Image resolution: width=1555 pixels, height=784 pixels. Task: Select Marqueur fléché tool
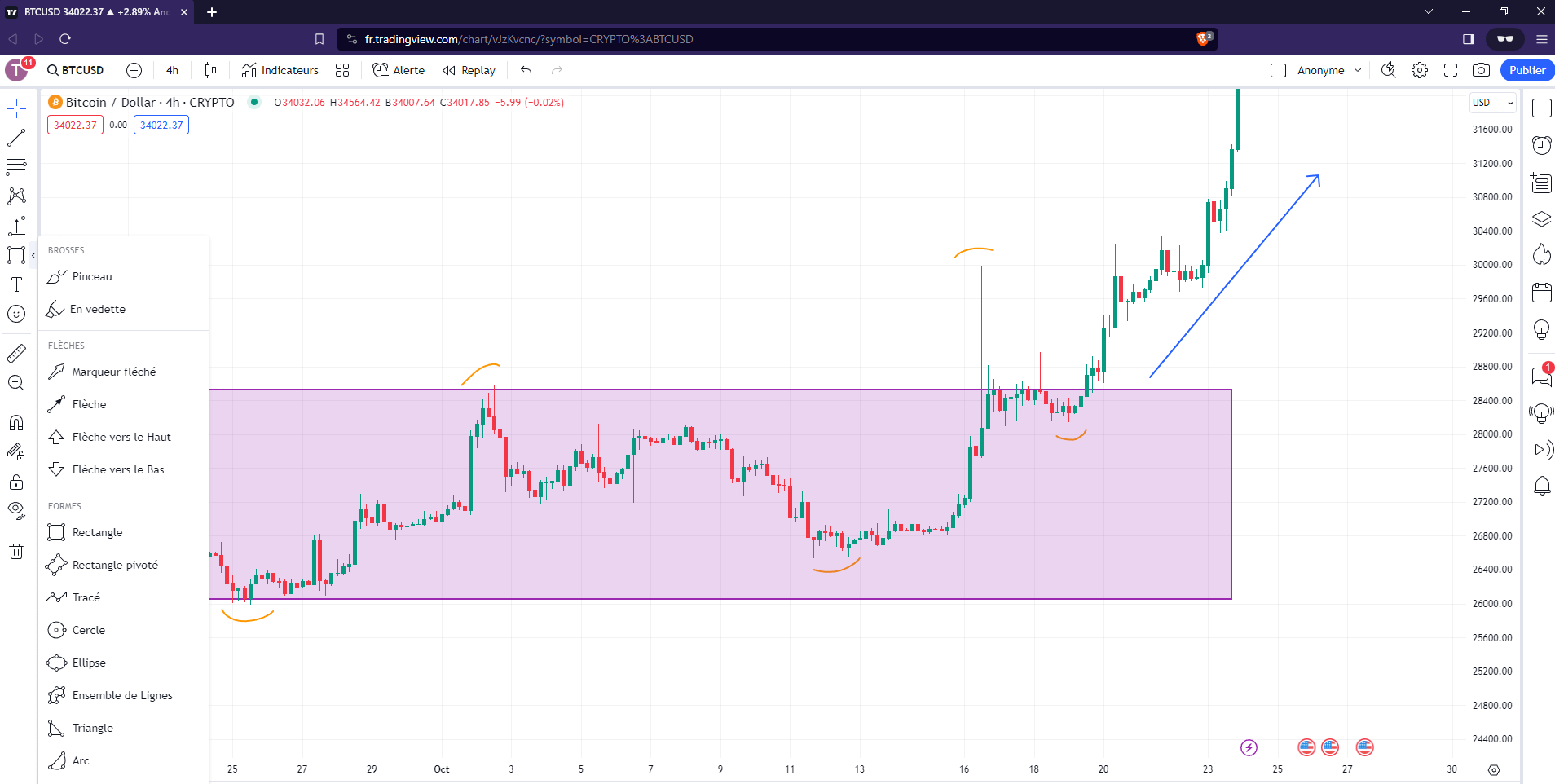pos(123,372)
